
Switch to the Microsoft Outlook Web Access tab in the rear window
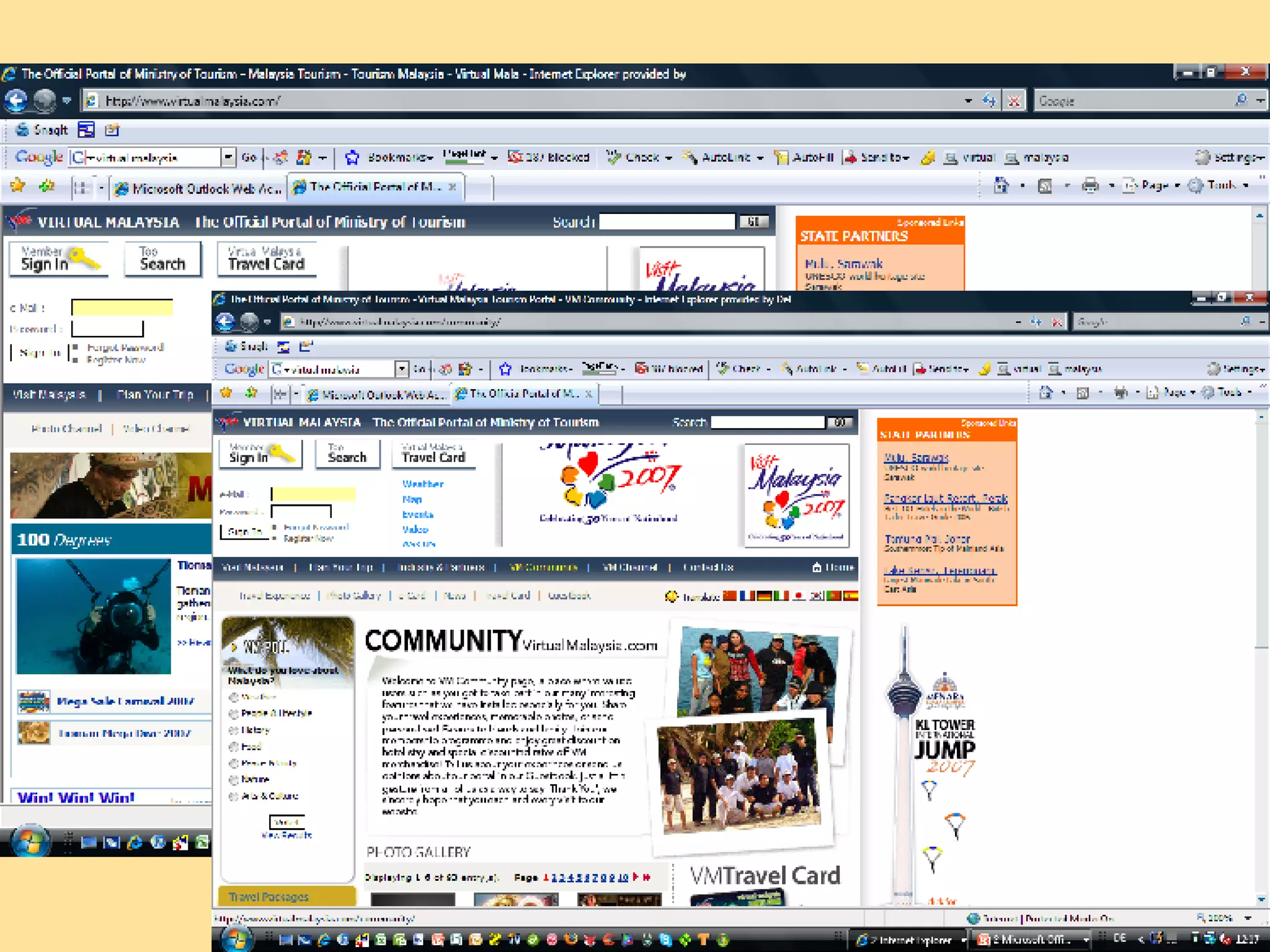click(x=198, y=188)
